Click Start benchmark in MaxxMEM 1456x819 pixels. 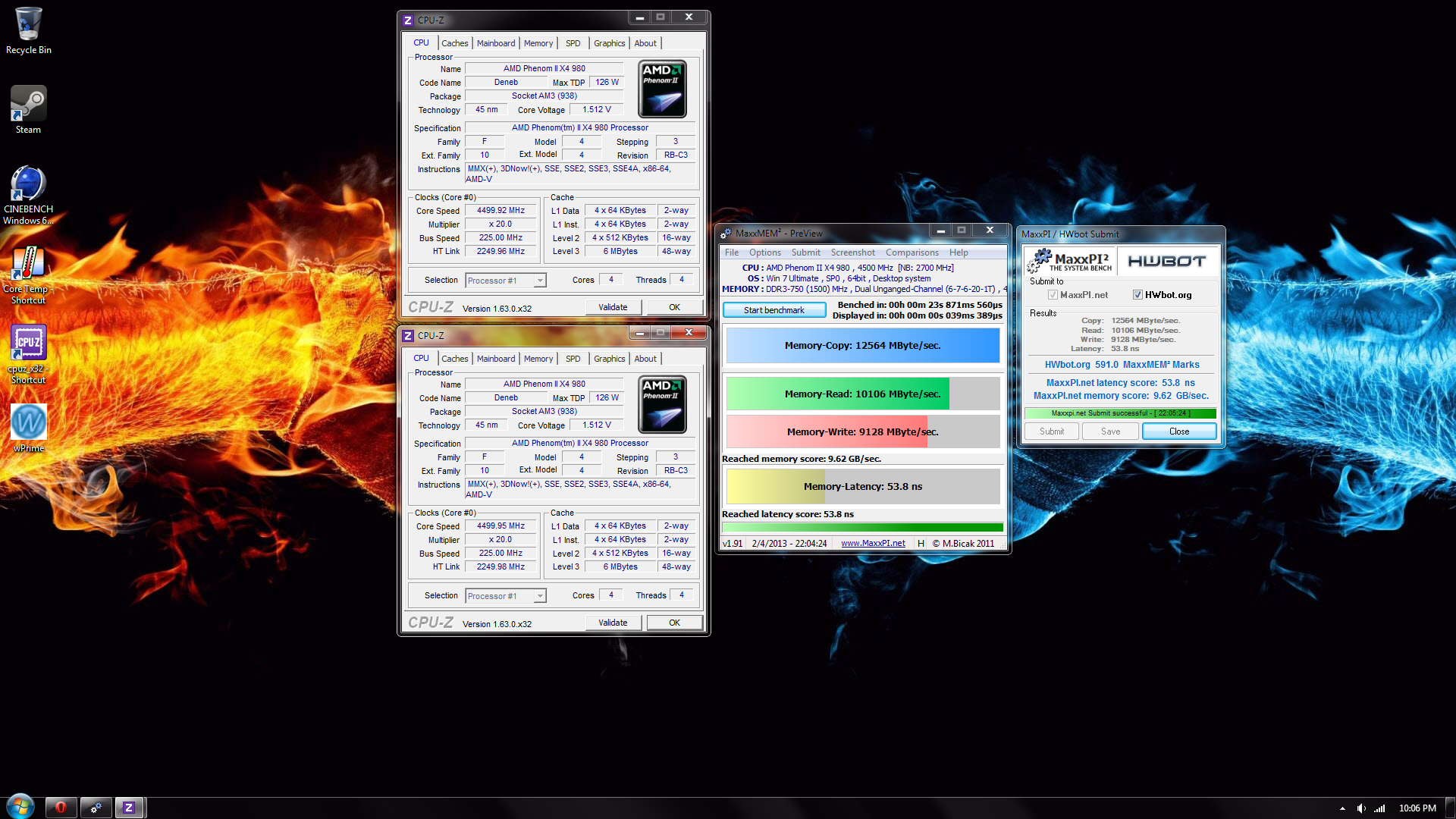click(774, 310)
